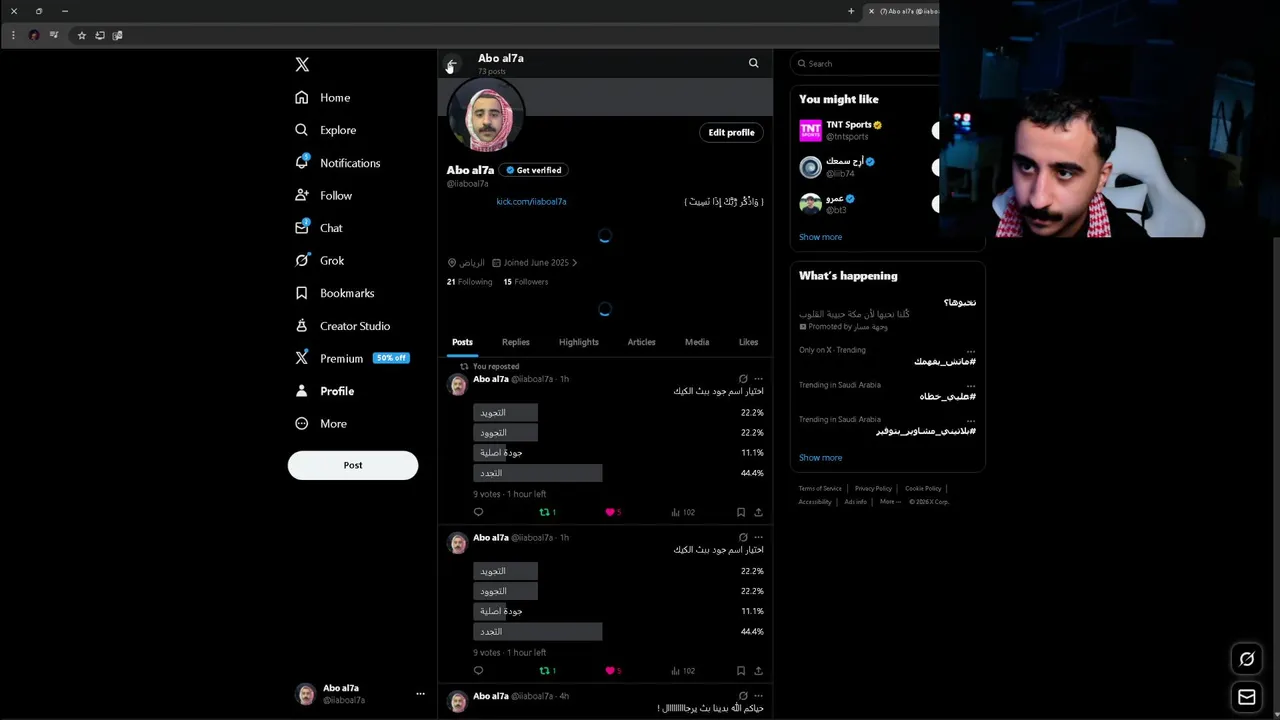Toggle like on the reposted poll post
The width and height of the screenshot is (1280, 720).
[613, 512]
